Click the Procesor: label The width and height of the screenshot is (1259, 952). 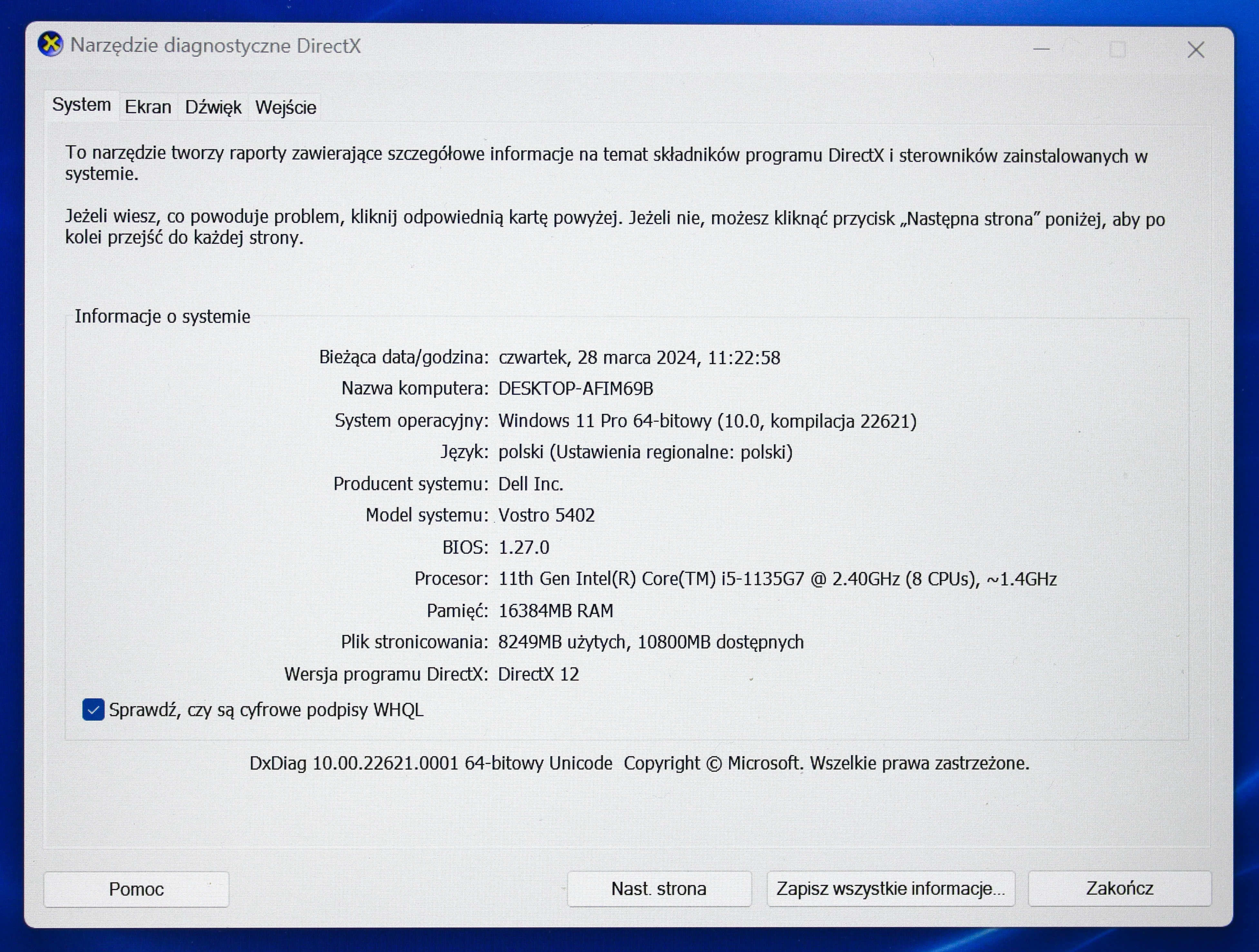click(x=451, y=579)
